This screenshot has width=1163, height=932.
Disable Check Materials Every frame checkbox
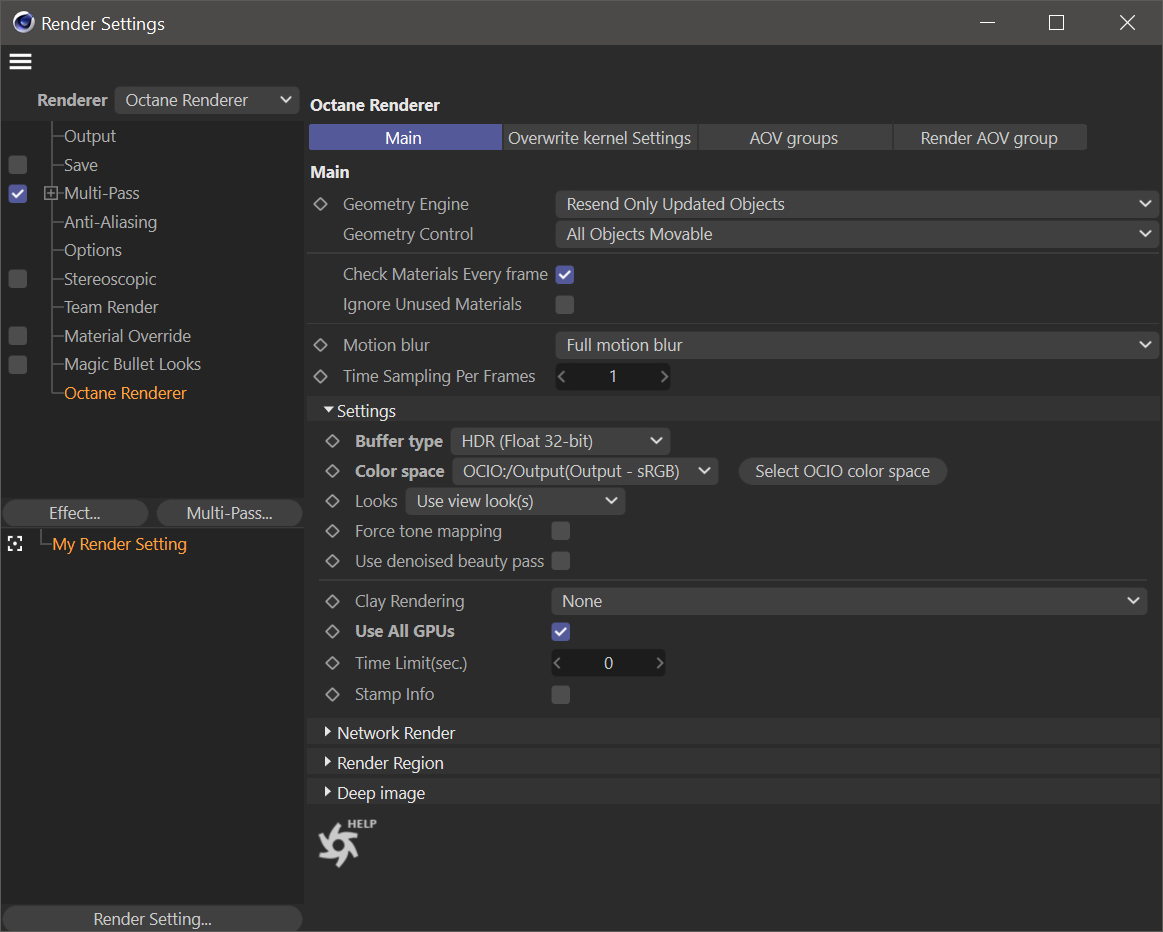pos(564,274)
